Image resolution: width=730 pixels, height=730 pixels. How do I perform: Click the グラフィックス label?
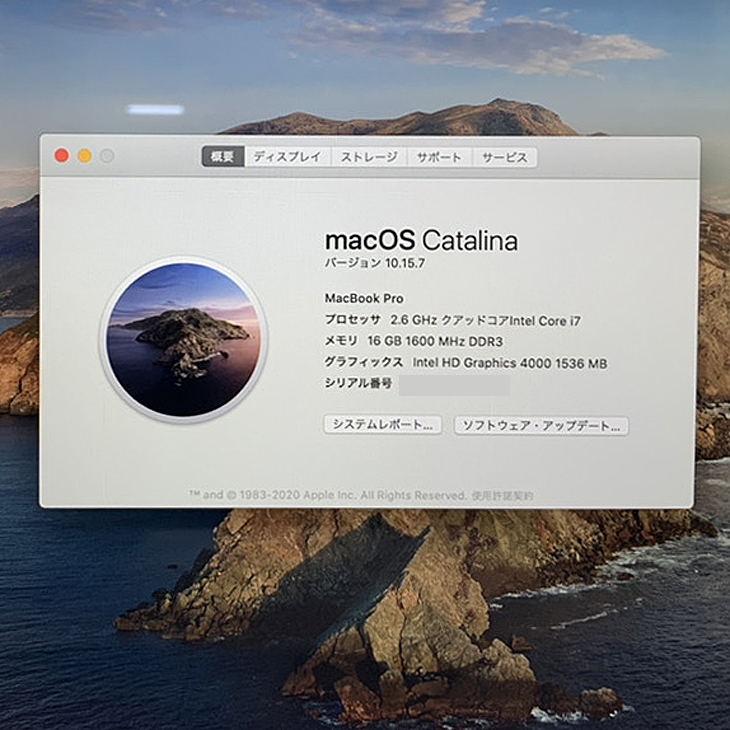point(364,362)
